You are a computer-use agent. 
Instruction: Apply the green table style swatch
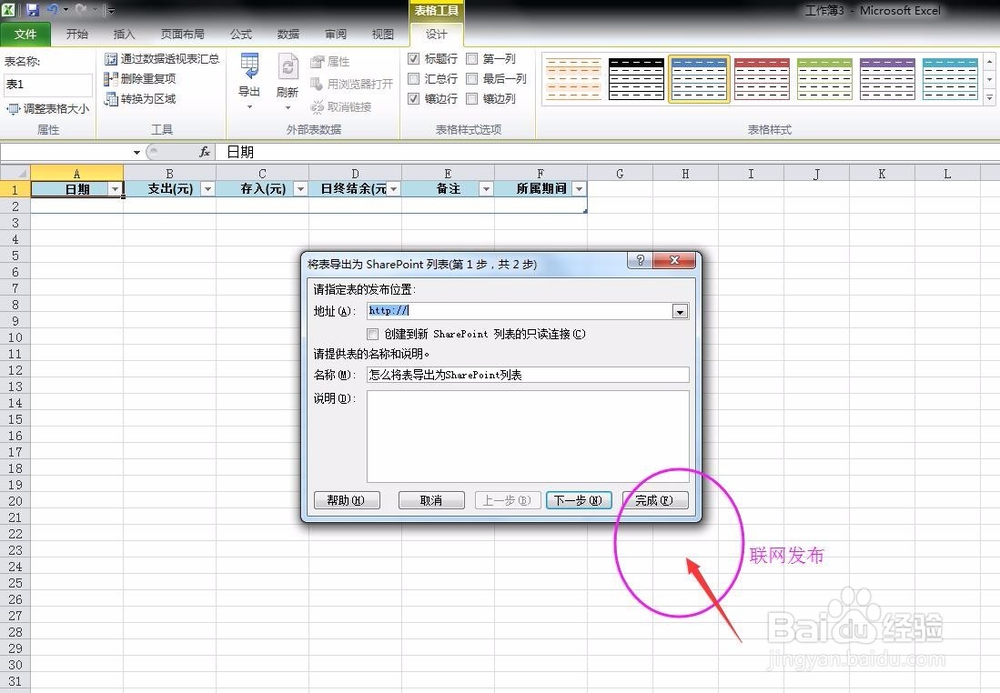pyautogui.click(x=825, y=78)
